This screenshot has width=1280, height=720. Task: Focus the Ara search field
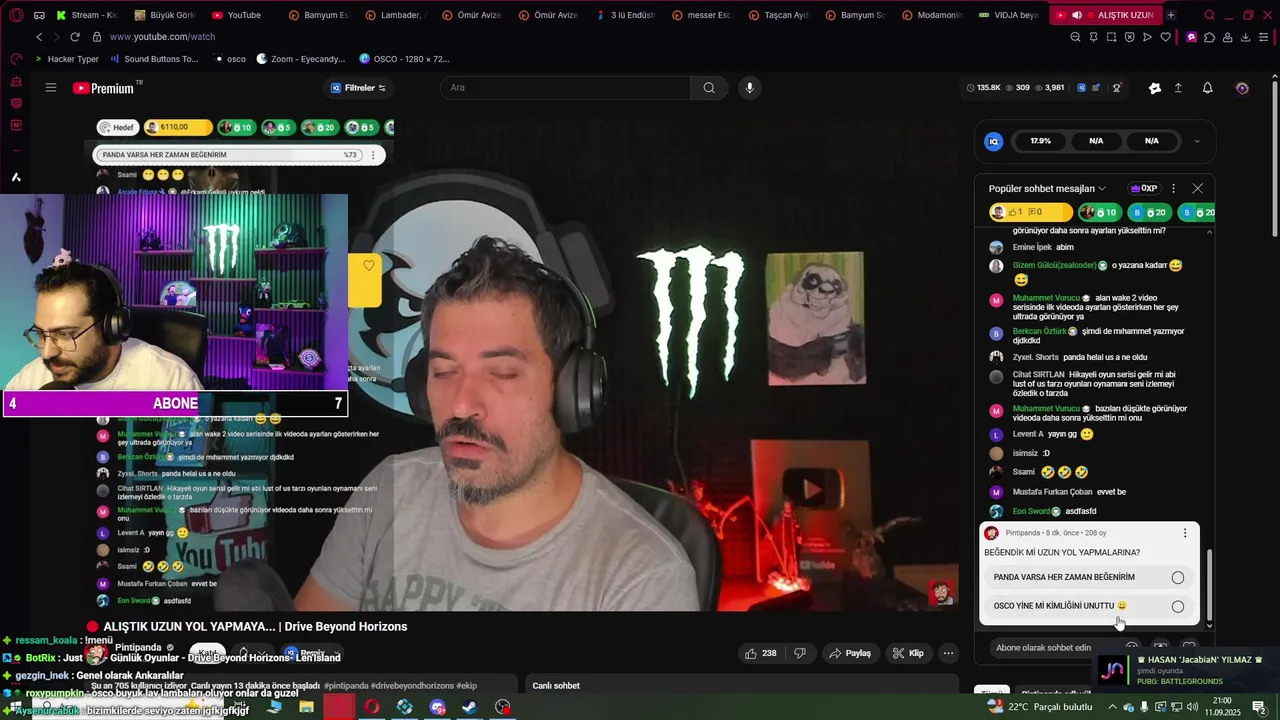click(x=565, y=88)
